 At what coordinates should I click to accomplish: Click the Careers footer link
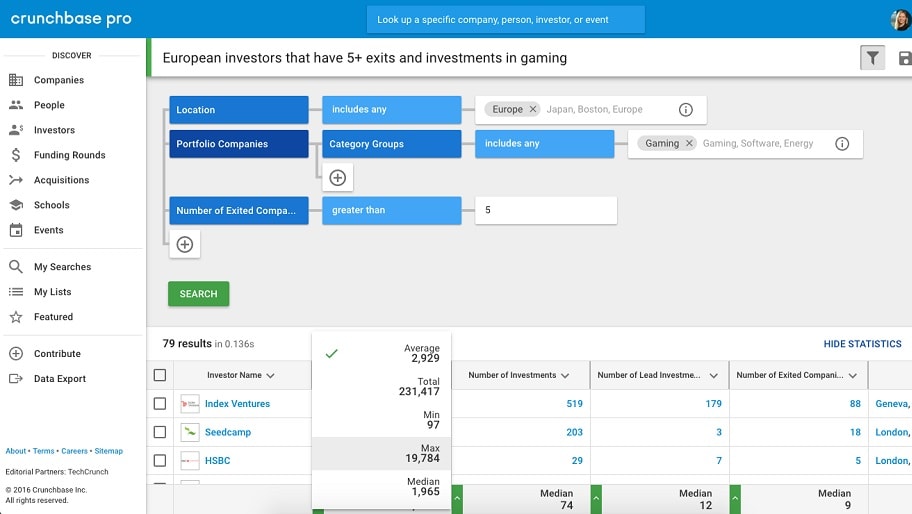[x=74, y=451]
